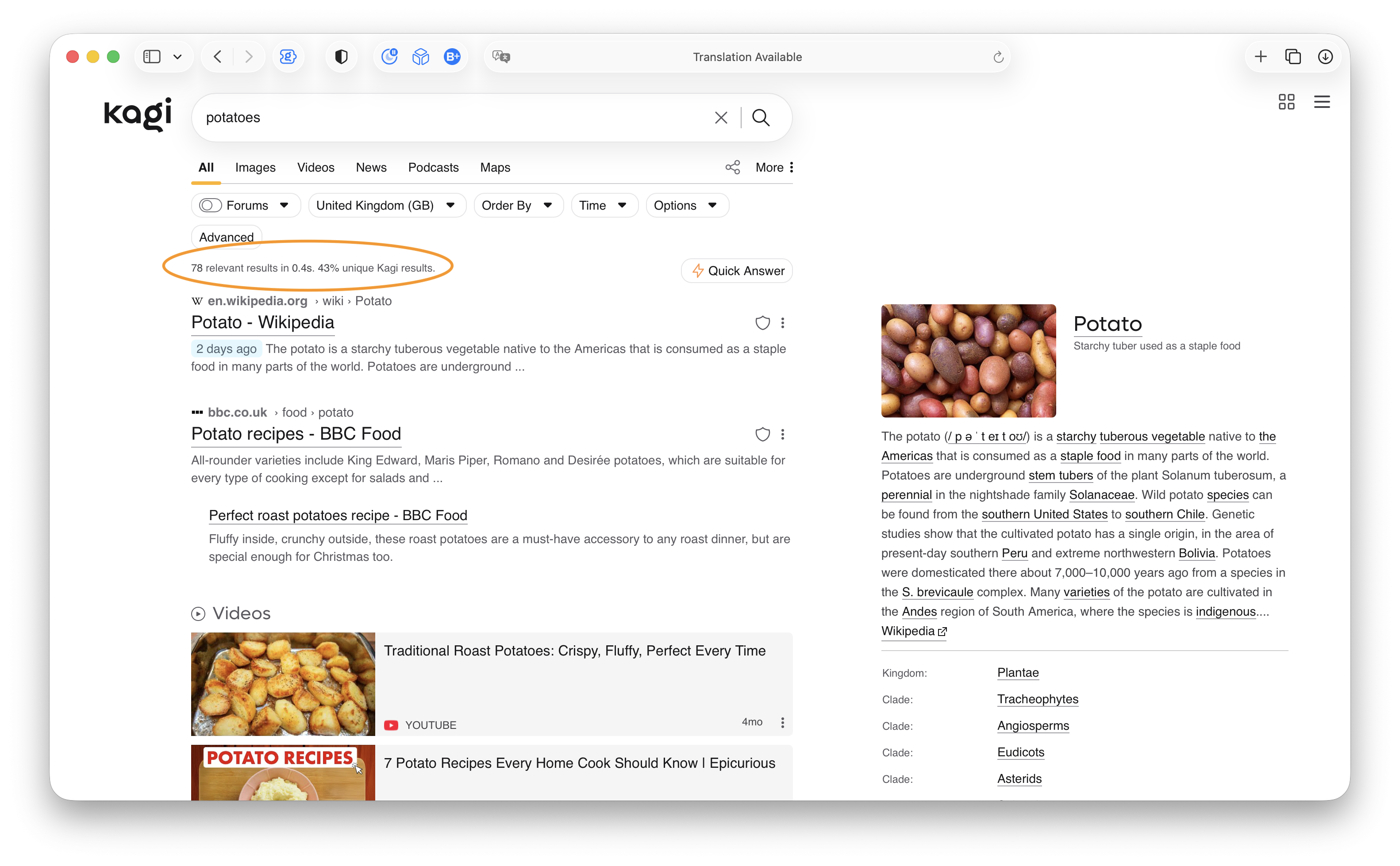Open the bbc.co.uk breadcrumb link
Viewport: 1400px width, 866px height.
(x=237, y=412)
